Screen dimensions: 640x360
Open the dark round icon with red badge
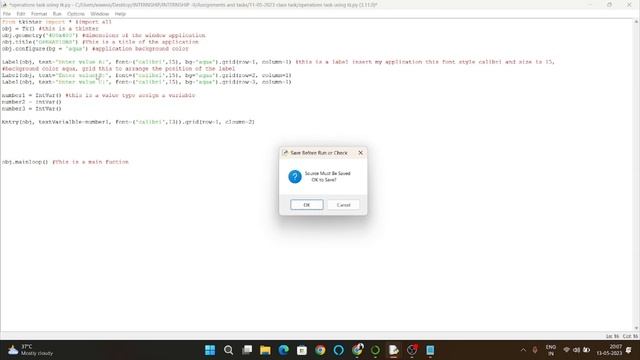pyautogui.click(x=412, y=350)
